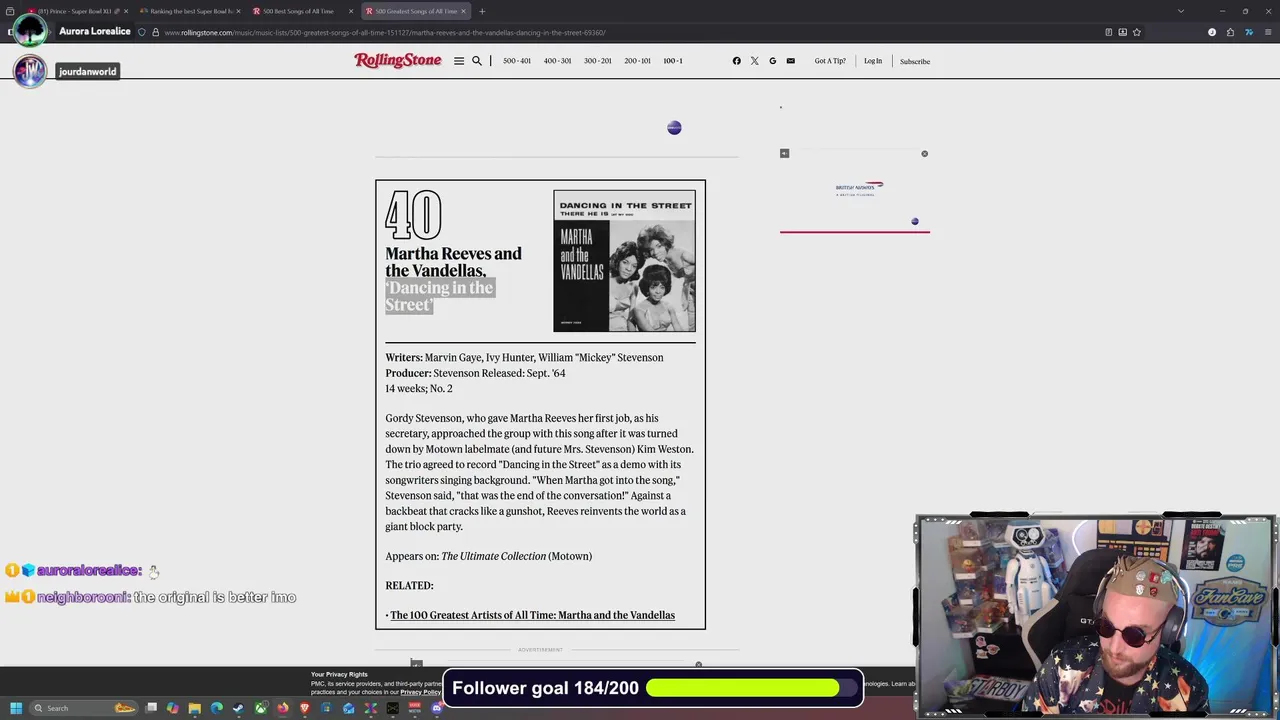Open Steam from the taskbar
This screenshot has height=720, width=1280.
(x=238, y=708)
